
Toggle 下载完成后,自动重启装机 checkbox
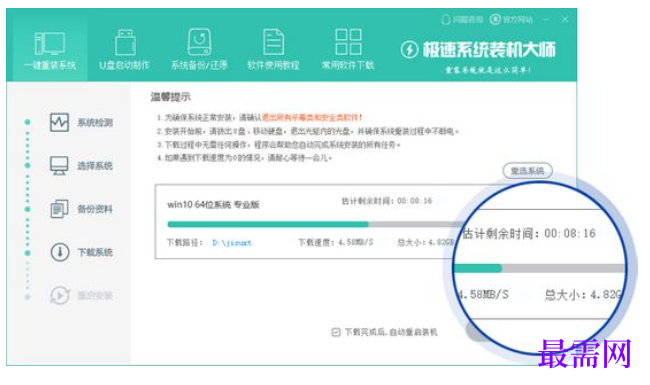click(336, 332)
